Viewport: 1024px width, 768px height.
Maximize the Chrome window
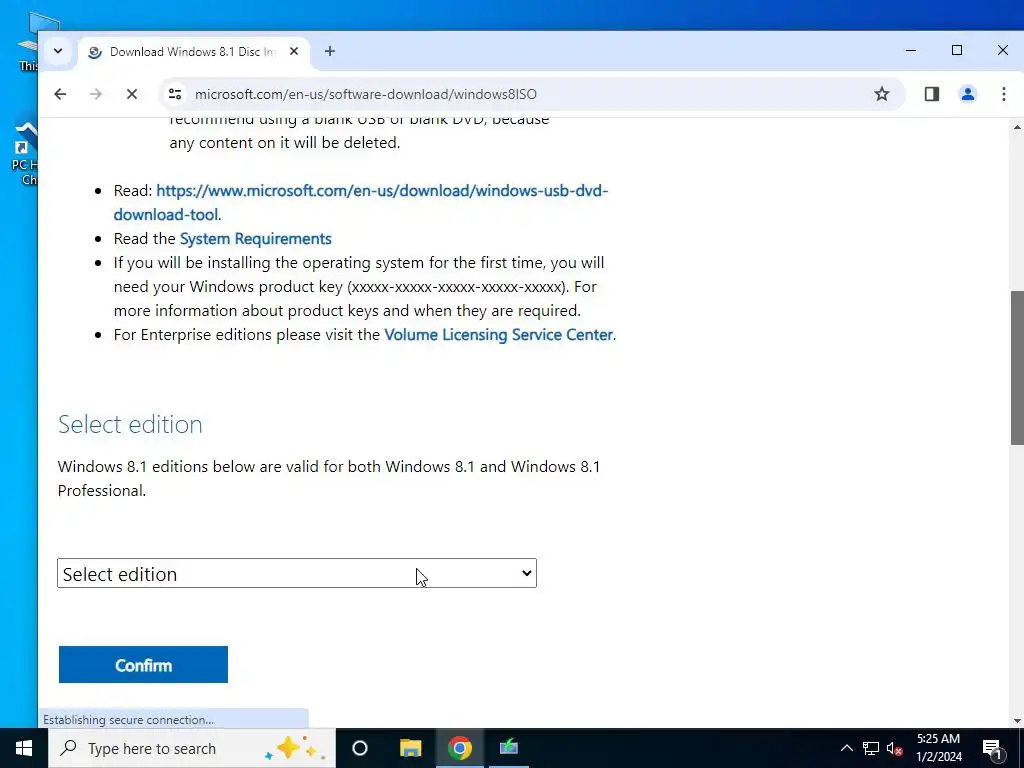point(957,50)
